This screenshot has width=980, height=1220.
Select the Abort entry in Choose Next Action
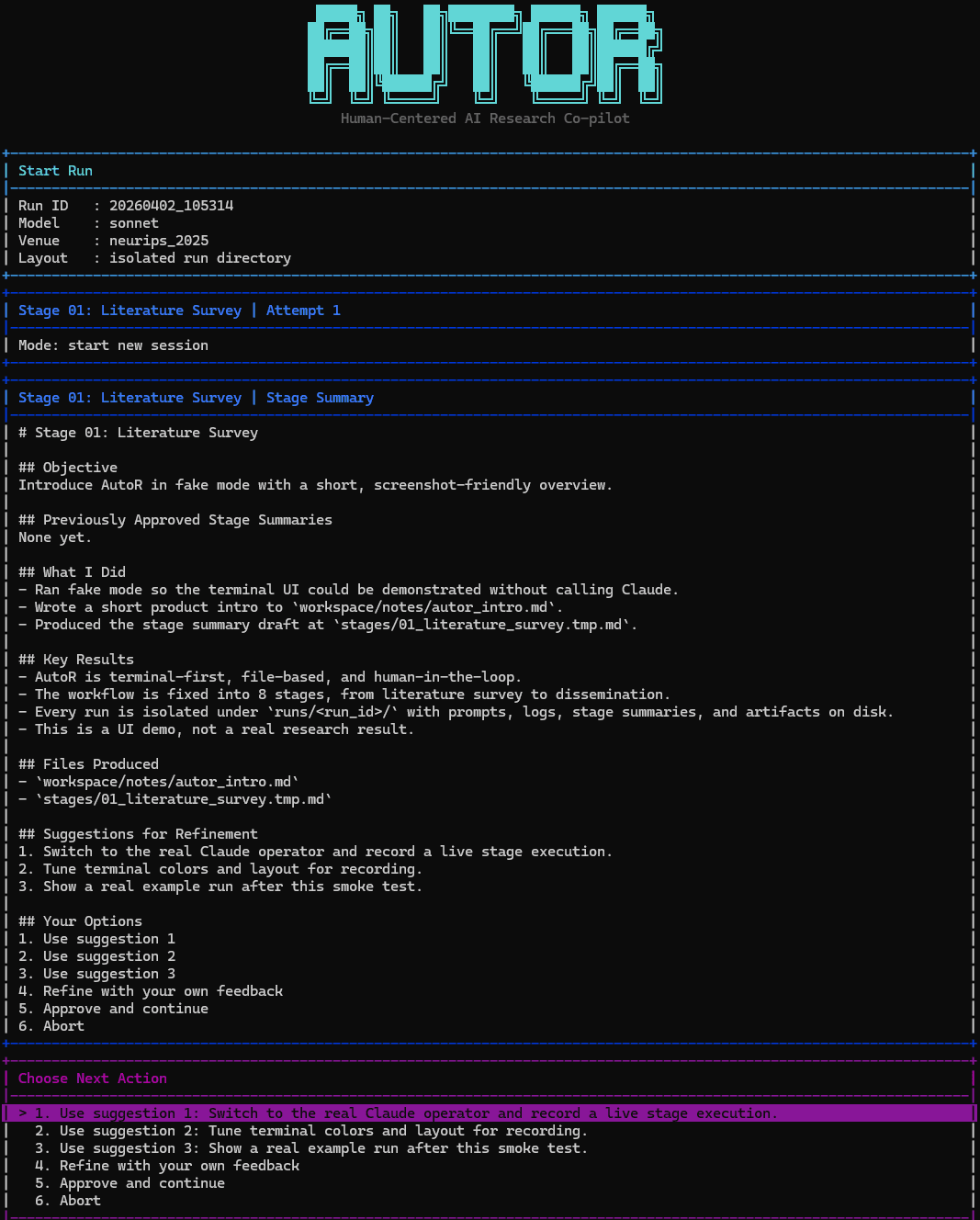(x=68, y=1201)
